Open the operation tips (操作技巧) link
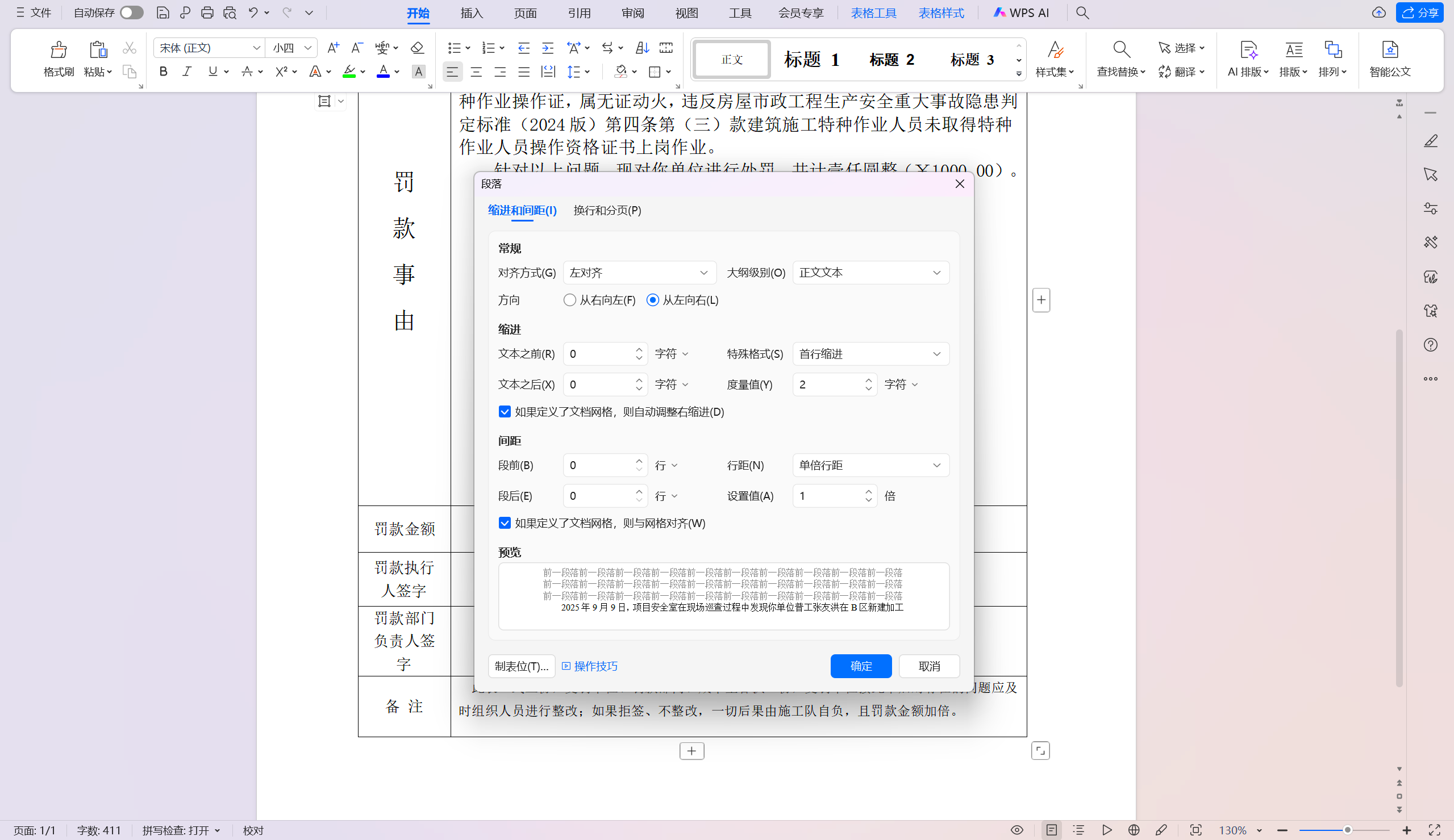 click(x=590, y=666)
